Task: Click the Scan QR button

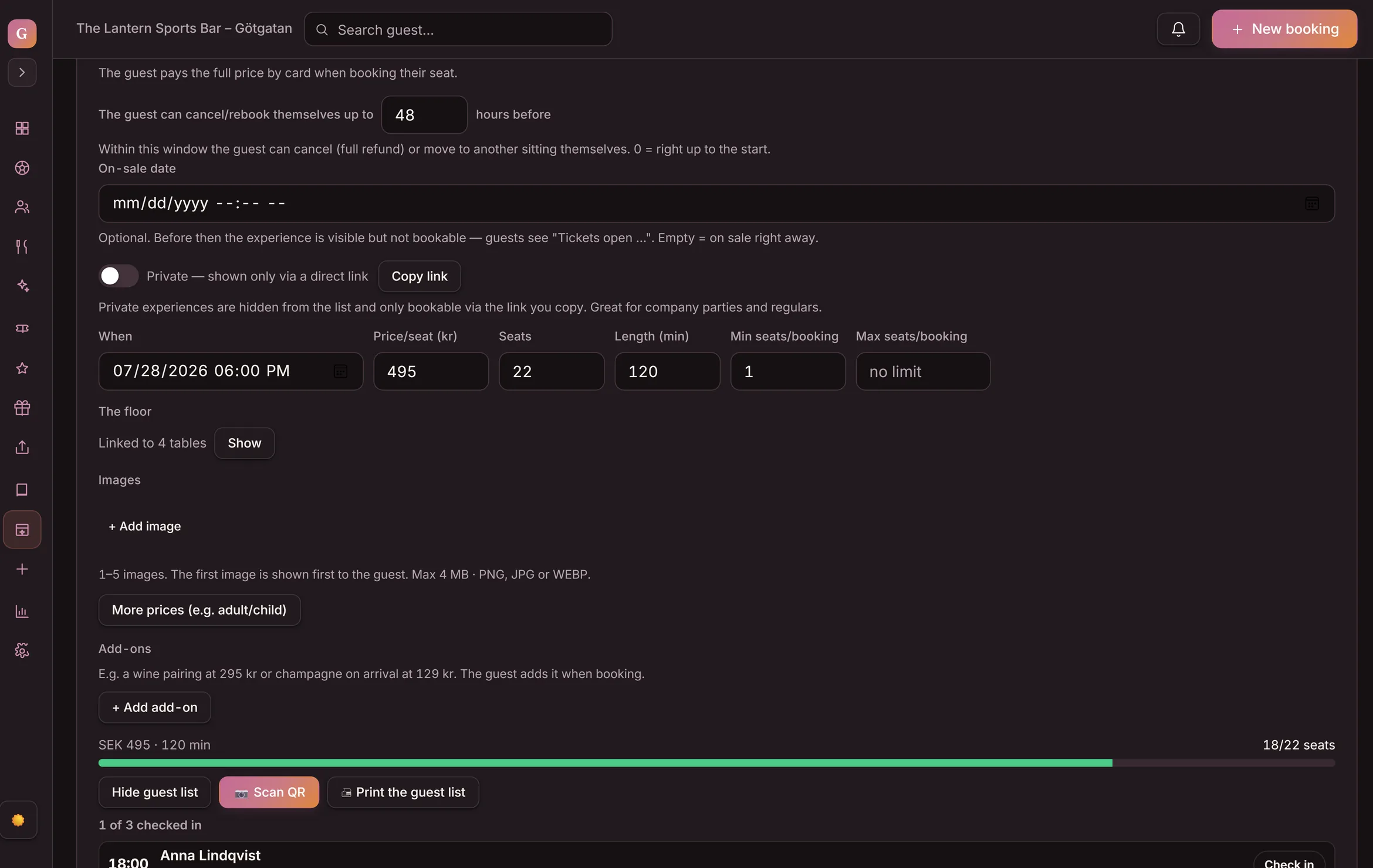Action: [x=269, y=792]
